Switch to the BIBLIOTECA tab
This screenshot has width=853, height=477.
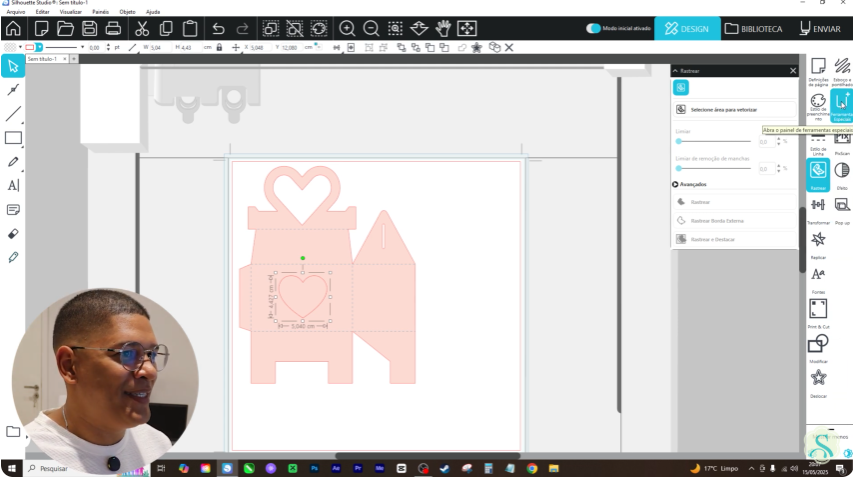coord(753,28)
